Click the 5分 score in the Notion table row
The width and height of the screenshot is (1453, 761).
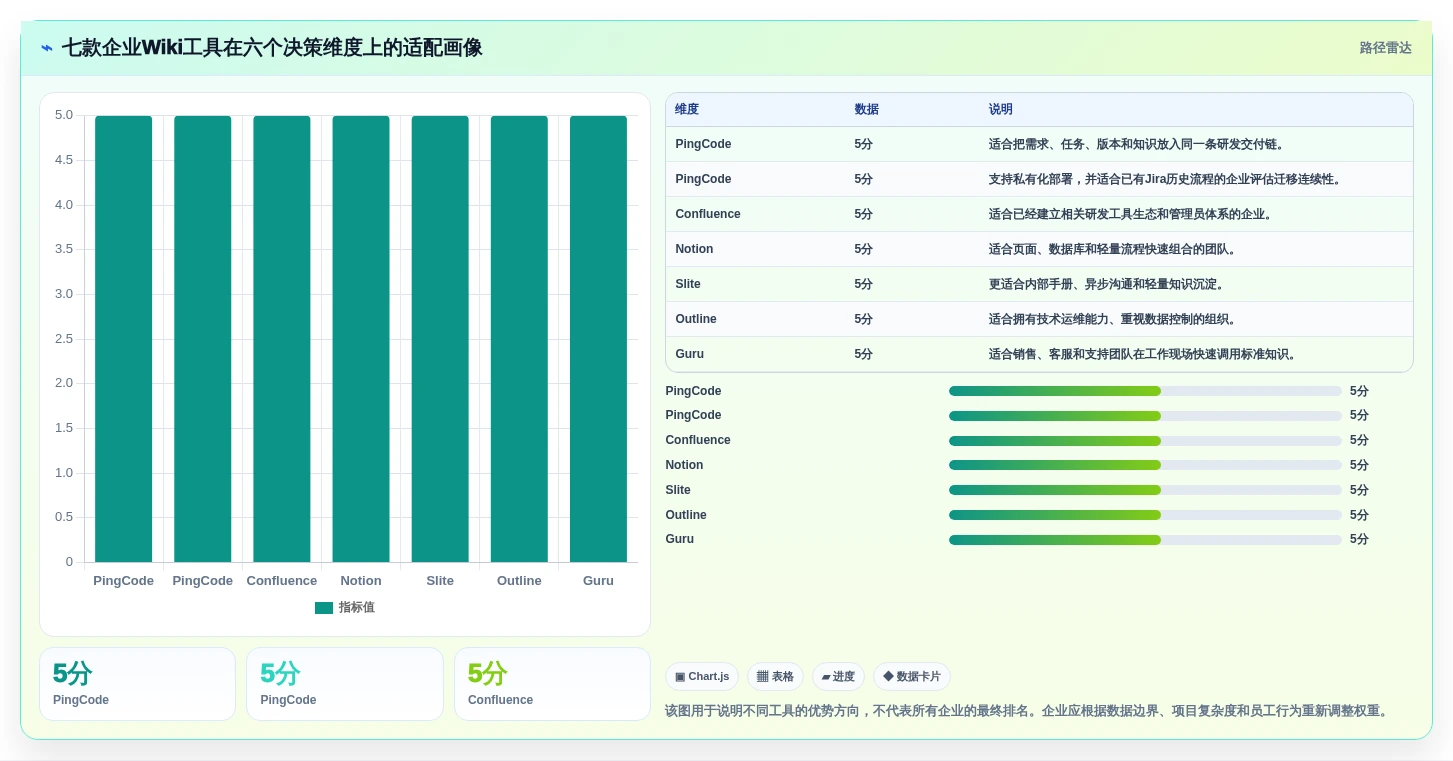click(864, 249)
